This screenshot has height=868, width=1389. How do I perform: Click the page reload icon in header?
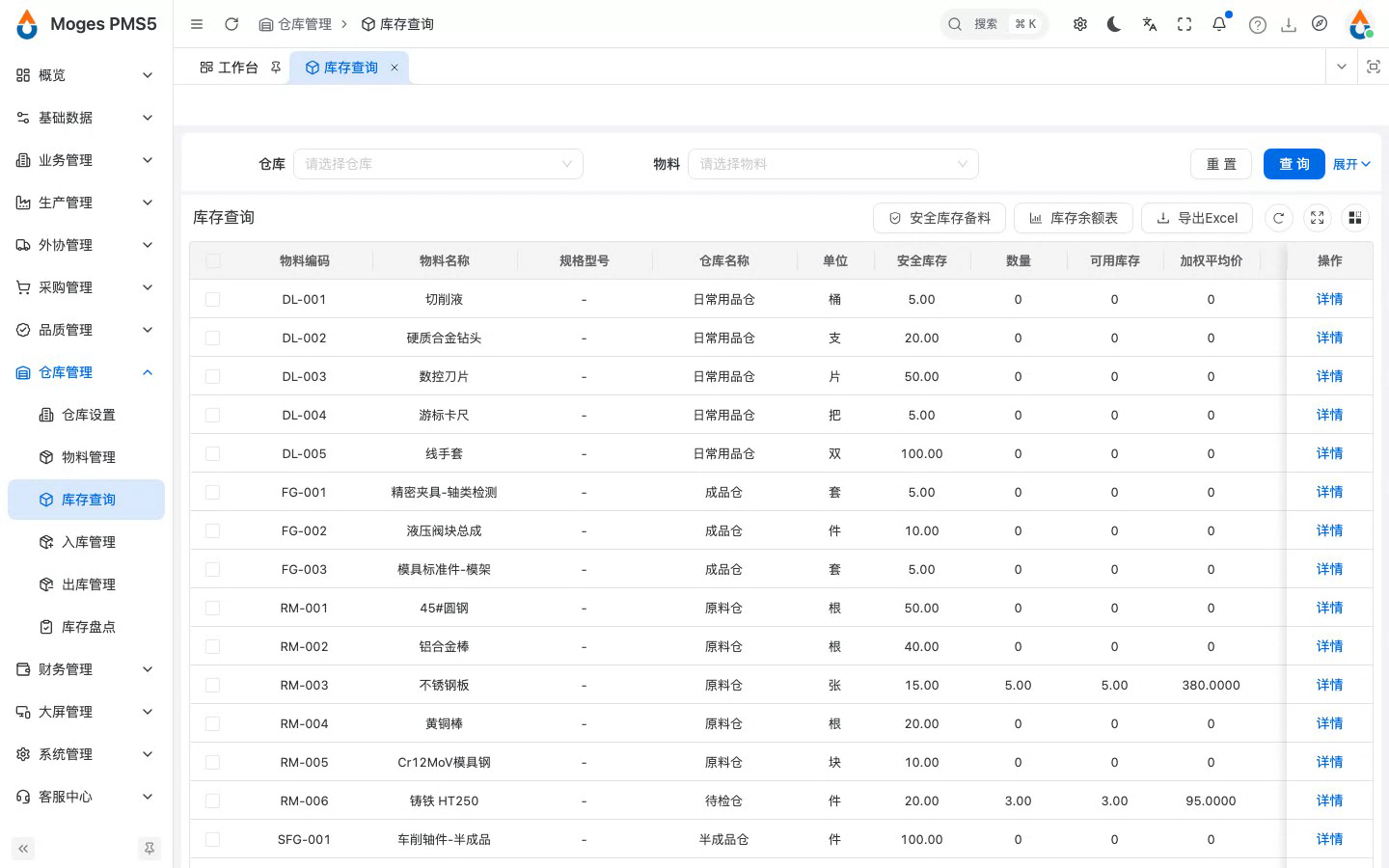click(x=231, y=24)
